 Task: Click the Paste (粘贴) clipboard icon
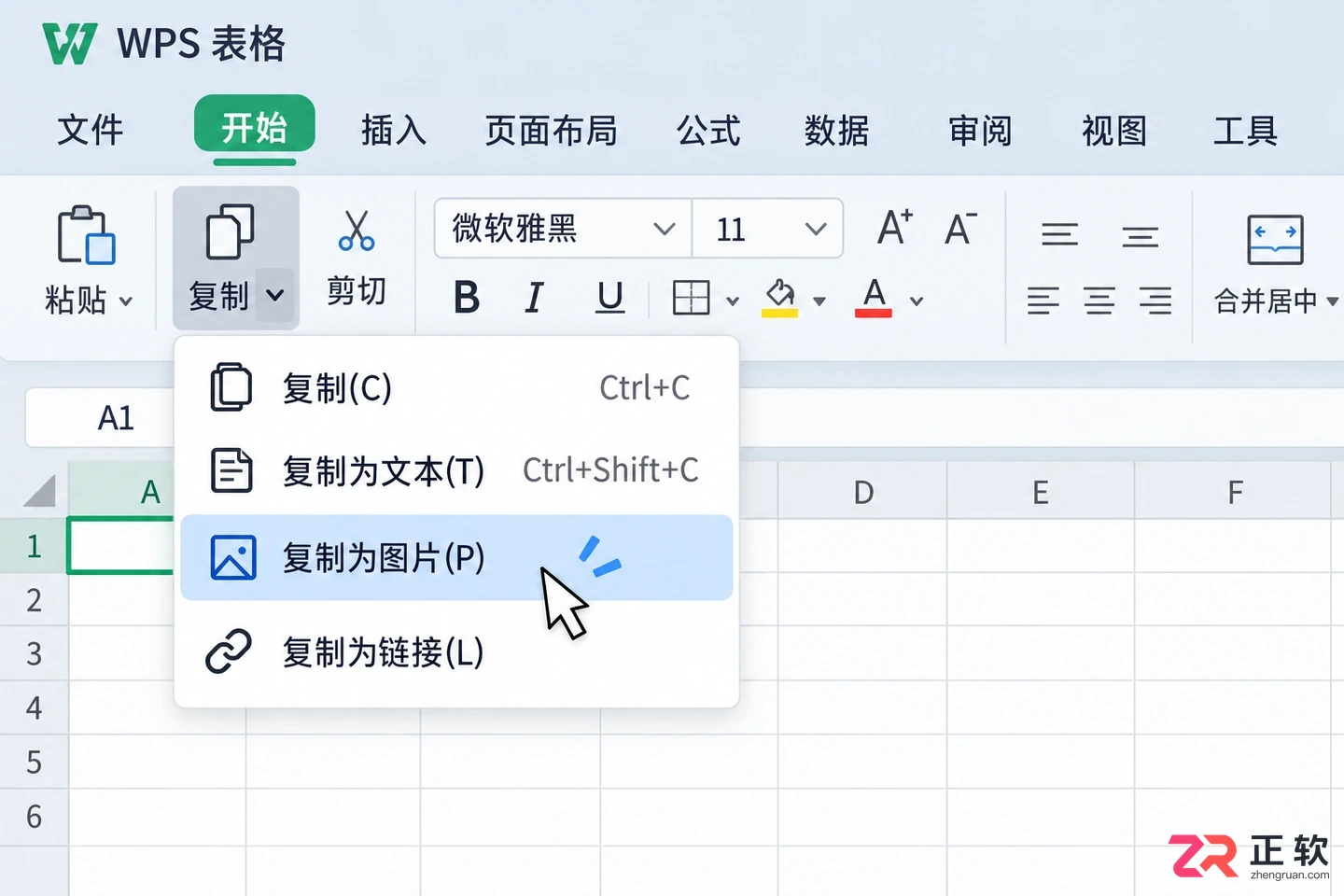86,234
